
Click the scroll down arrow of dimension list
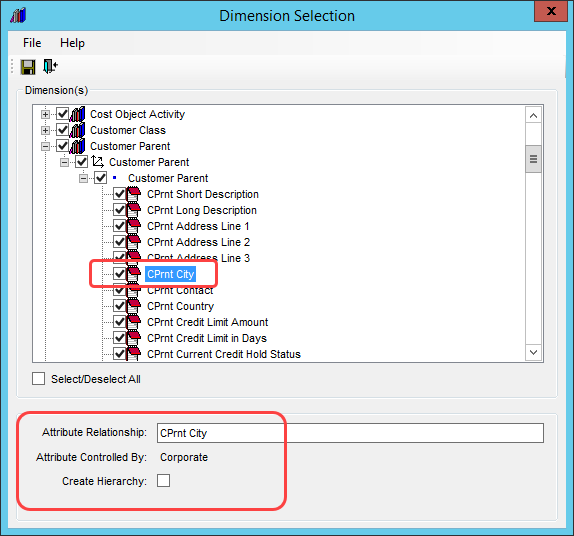tap(533, 352)
